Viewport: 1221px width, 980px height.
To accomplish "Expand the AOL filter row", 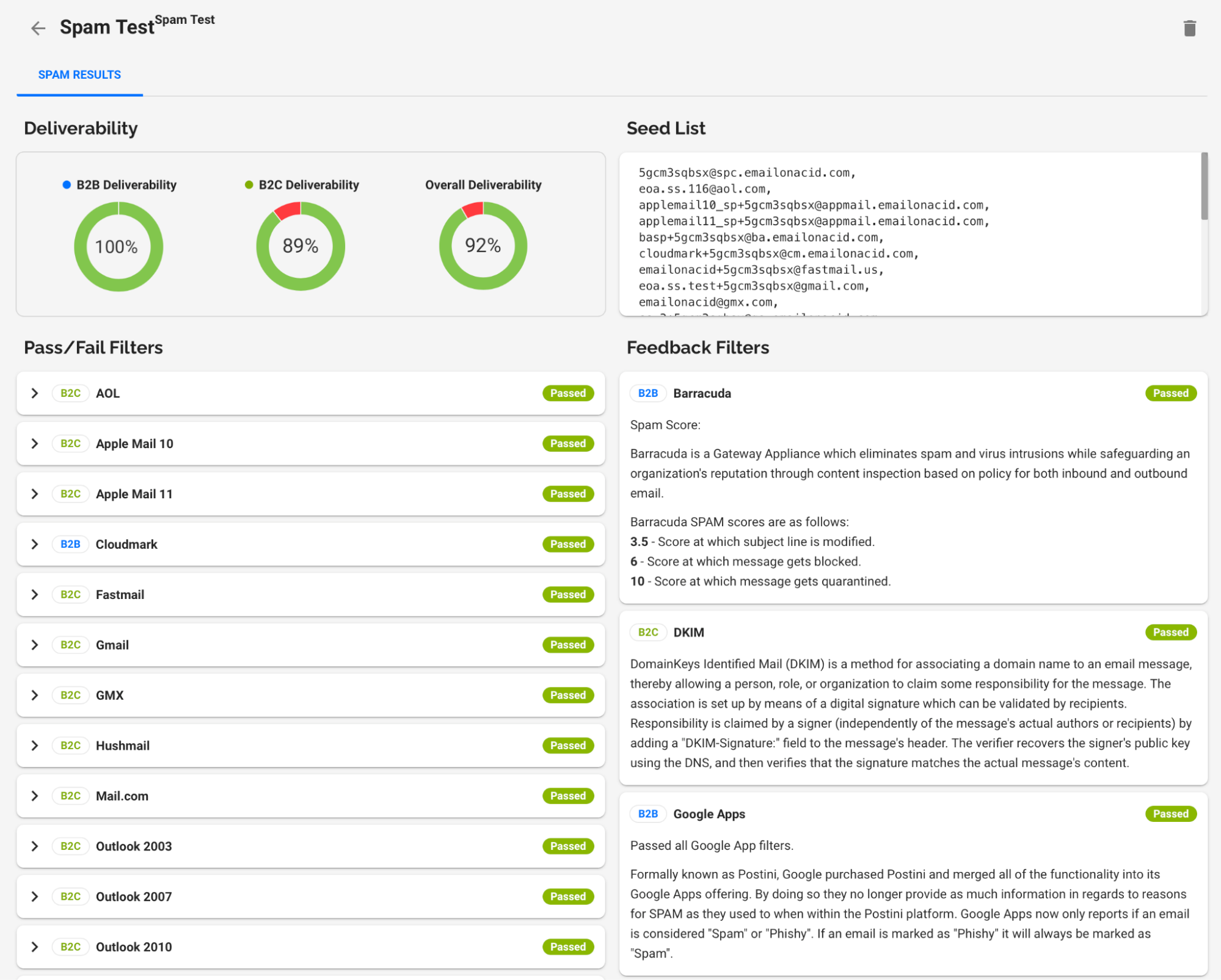I will click(x=35, y=393).
